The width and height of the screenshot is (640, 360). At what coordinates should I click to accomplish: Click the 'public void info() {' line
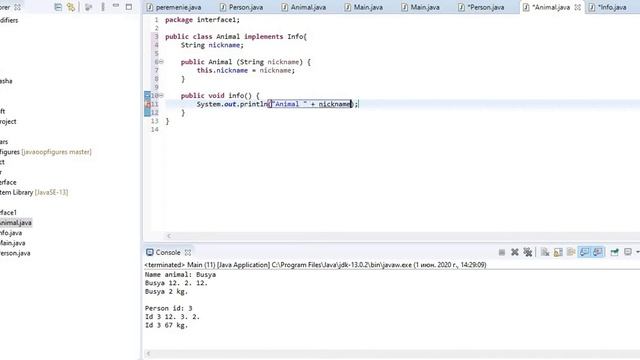(x=220, y=96)
